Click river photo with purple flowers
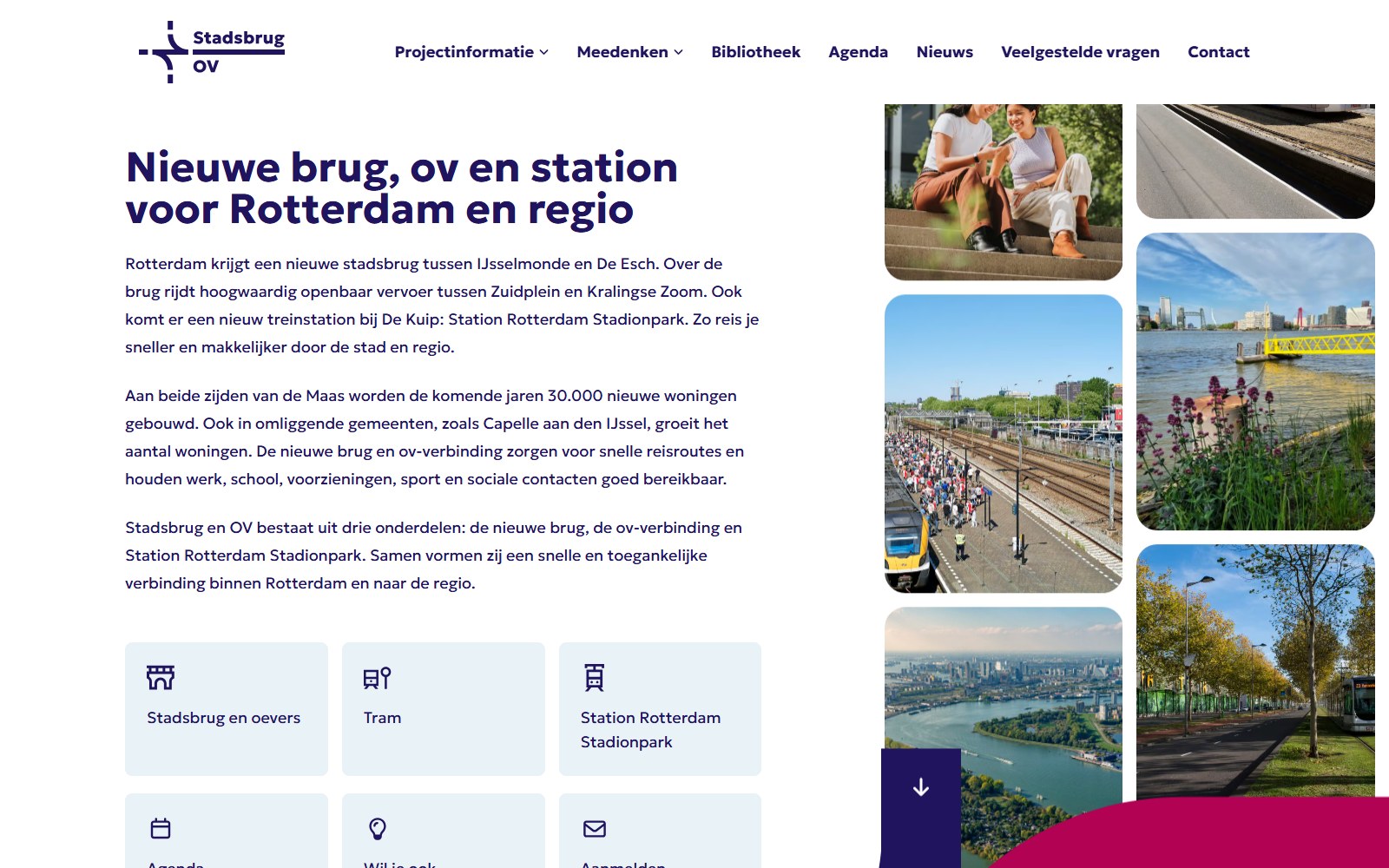The width and height of the screenshot is (1389, 868). pyautogui.click(x=1255, y=381)
